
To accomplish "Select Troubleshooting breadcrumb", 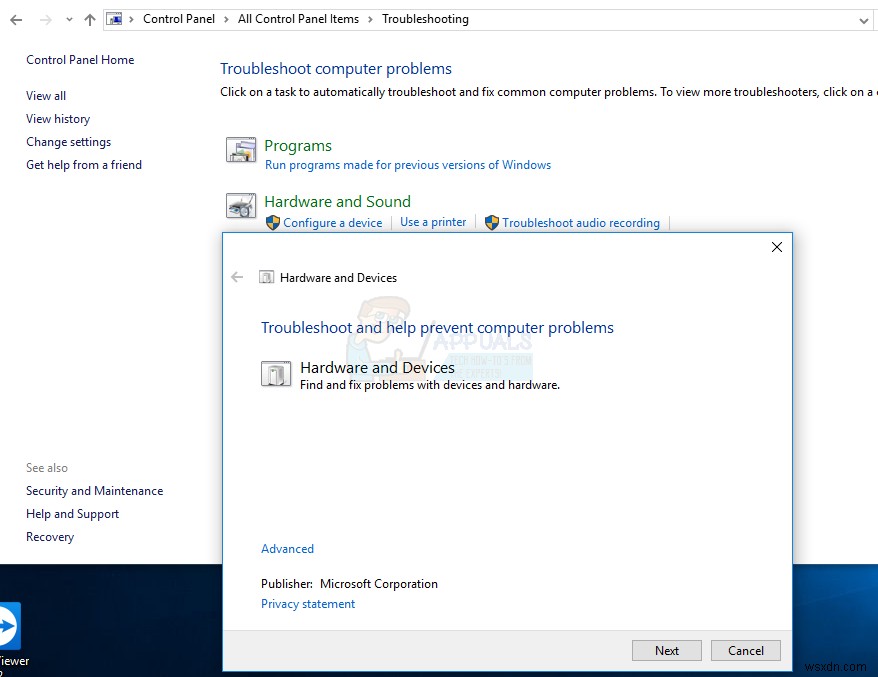I will [425, 19].
